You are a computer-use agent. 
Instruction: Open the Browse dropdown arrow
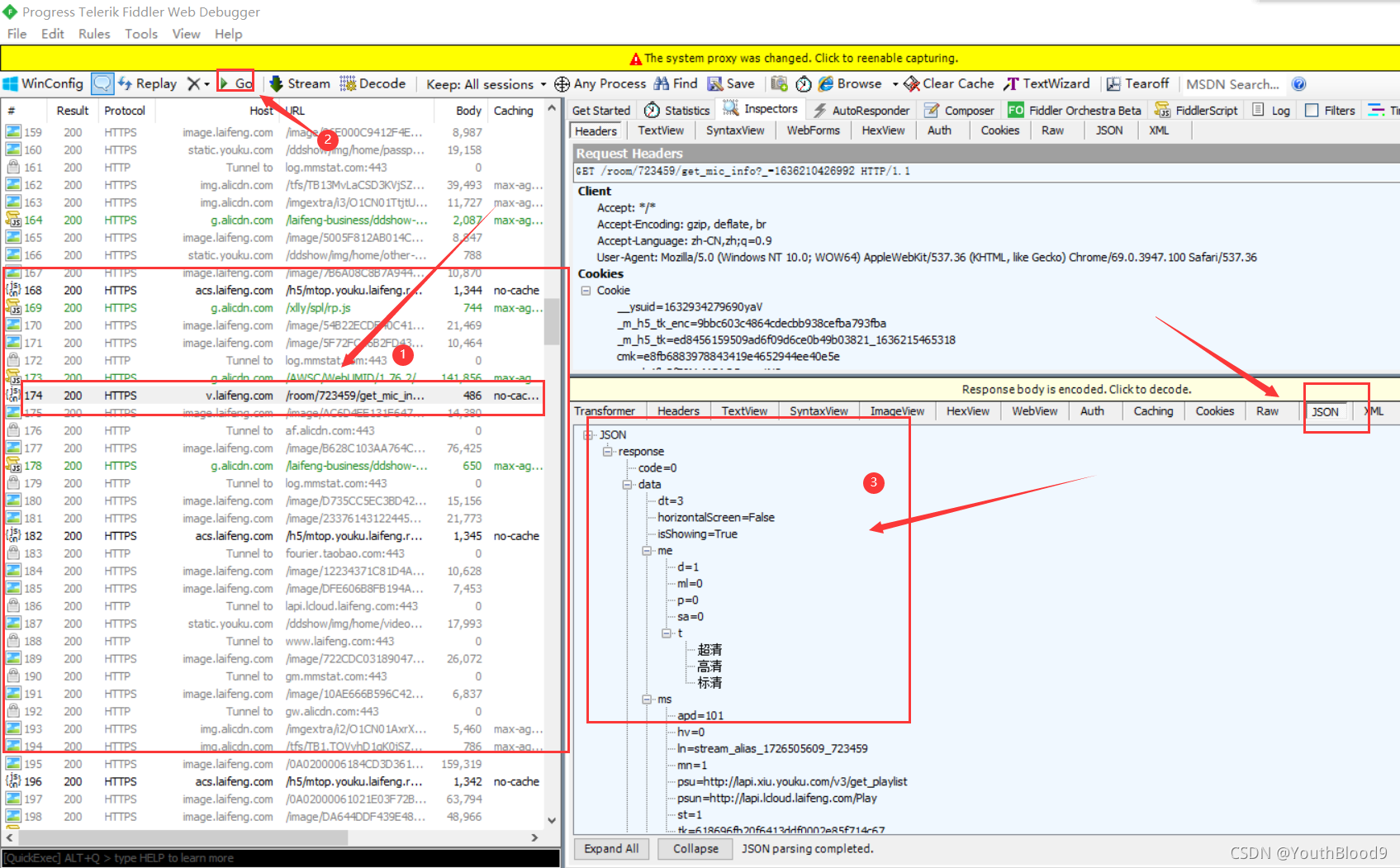tap(895, 84)
